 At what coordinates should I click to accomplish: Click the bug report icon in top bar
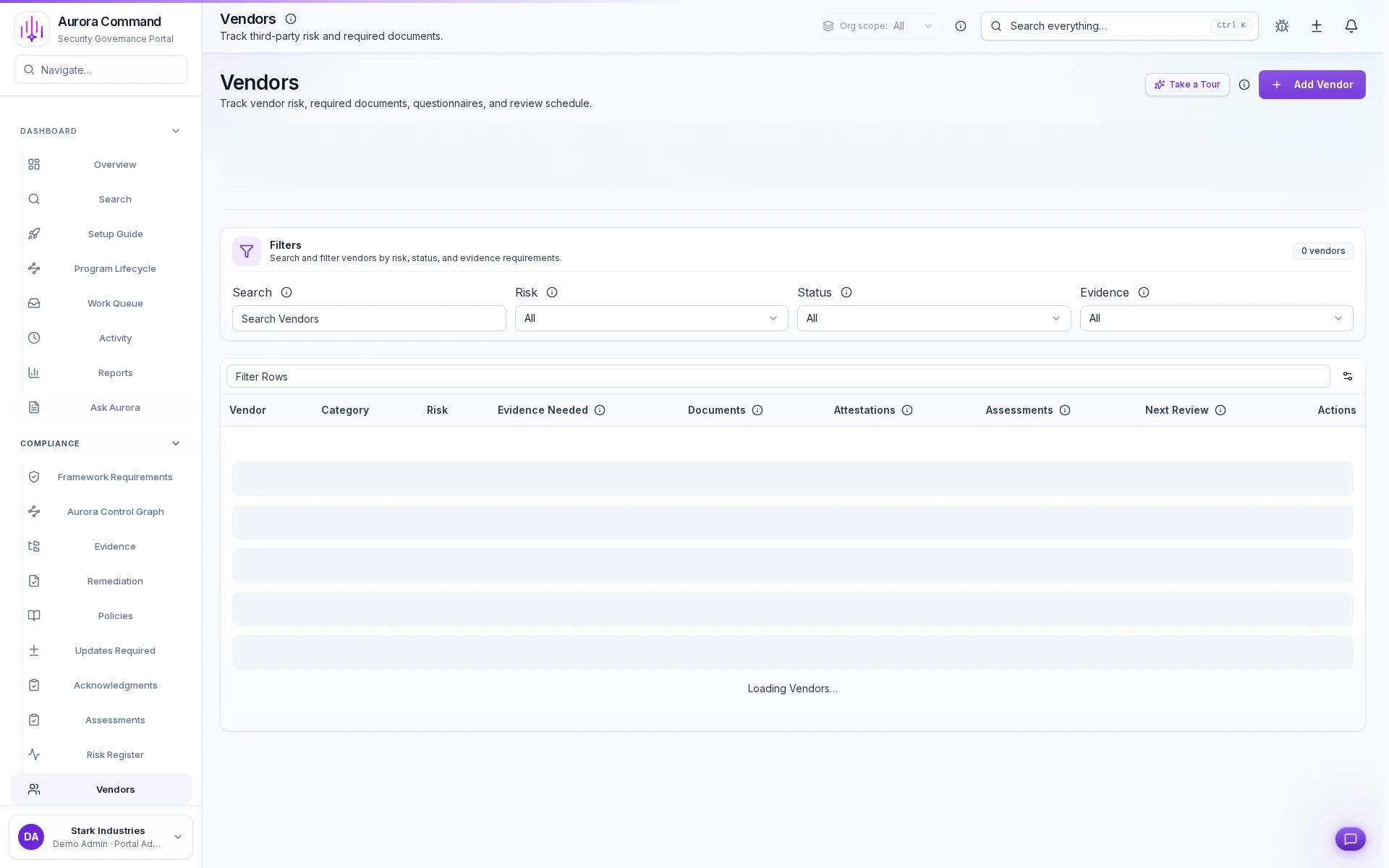click(1281, 26)
